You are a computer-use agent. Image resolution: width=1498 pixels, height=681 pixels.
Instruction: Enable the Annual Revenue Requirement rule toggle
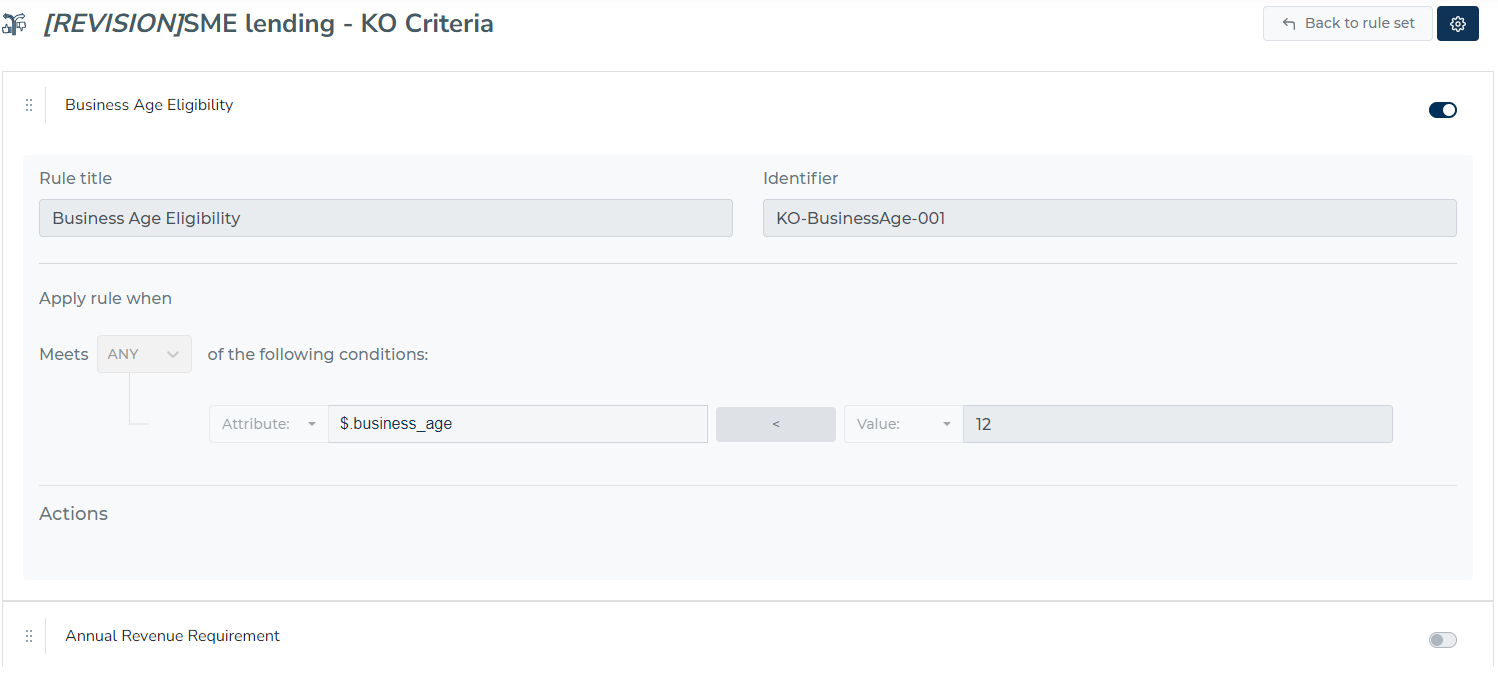click(1443, 640)
